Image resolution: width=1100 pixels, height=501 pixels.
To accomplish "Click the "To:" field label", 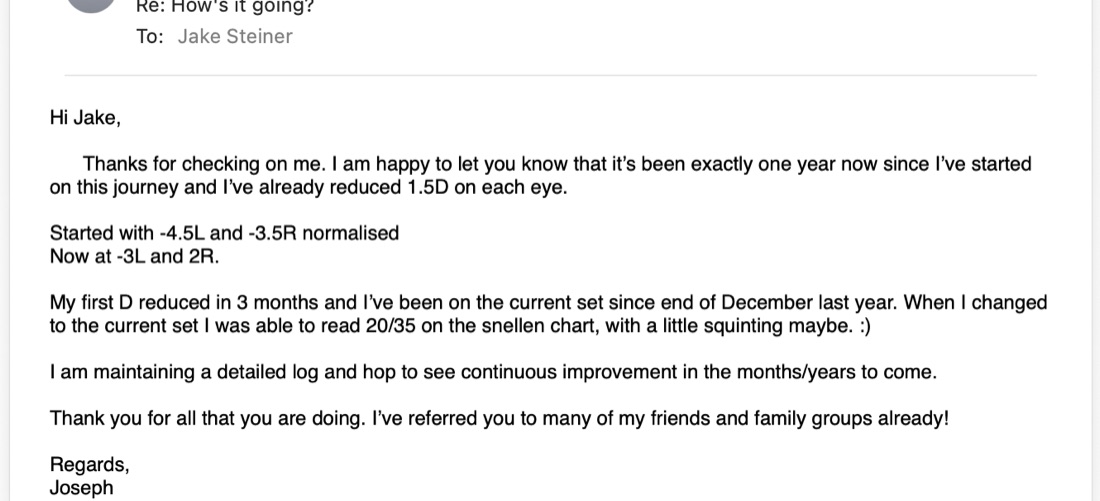I will click(149, 36).
